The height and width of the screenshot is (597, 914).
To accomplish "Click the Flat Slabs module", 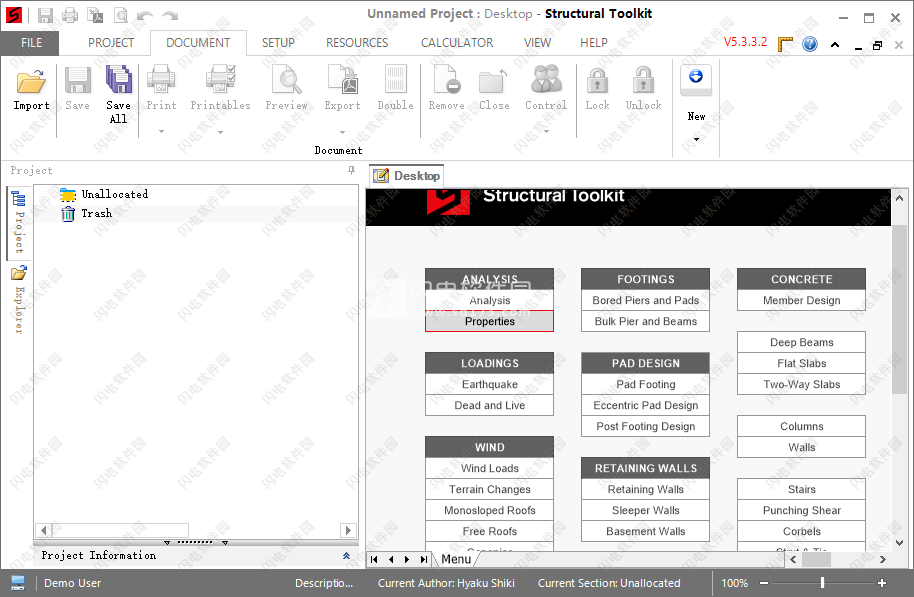I will 801,363.
